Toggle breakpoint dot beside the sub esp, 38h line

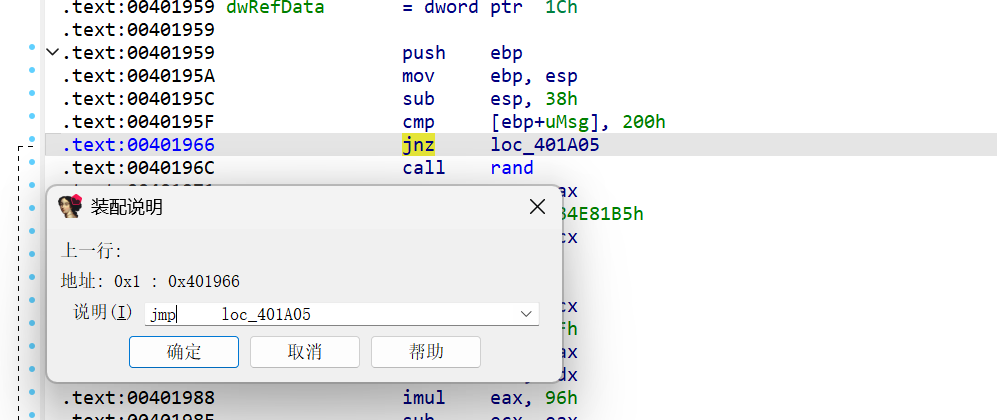(31, 94)
